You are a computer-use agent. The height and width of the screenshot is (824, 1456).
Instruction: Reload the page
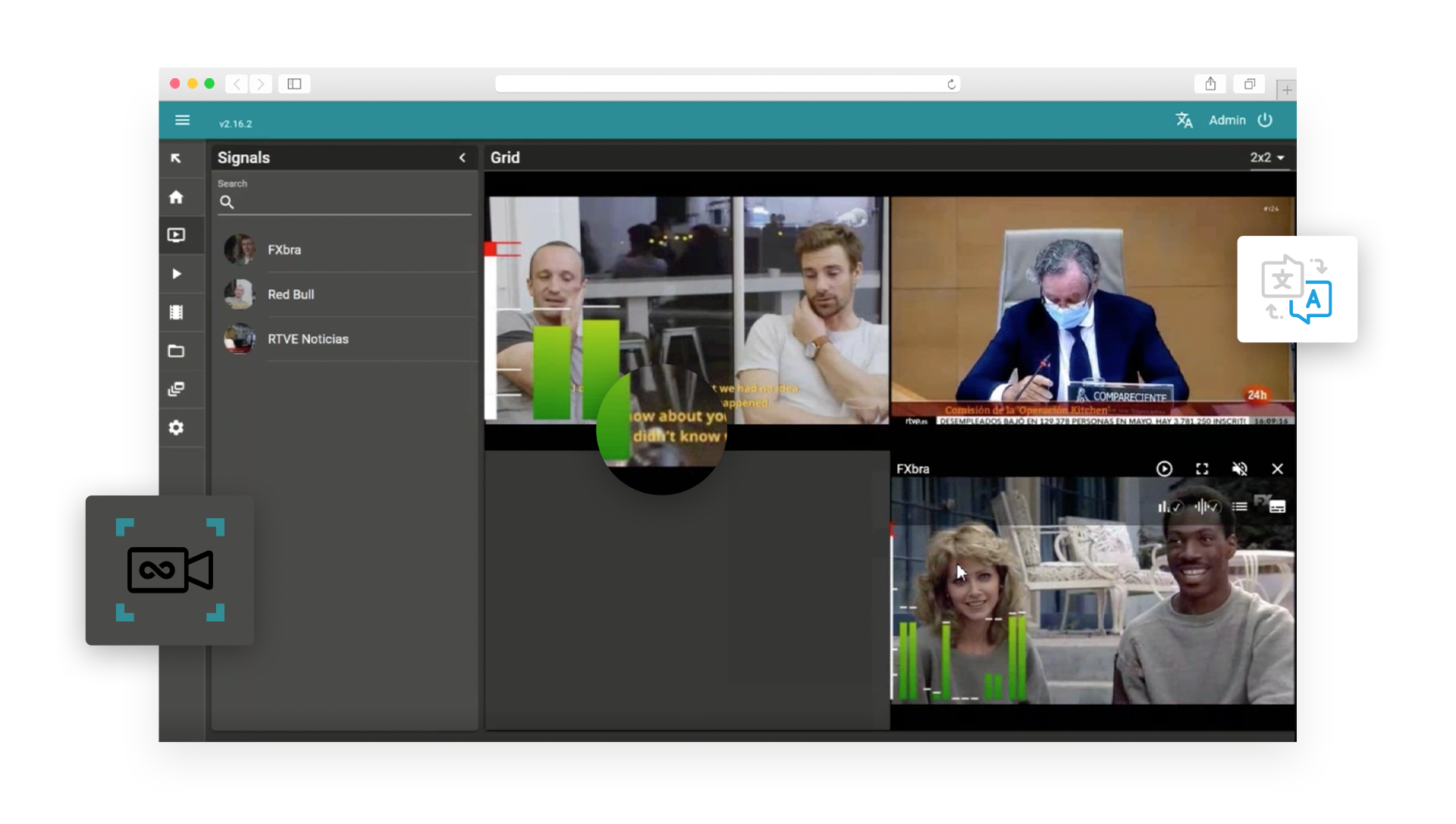coord(951,84)
